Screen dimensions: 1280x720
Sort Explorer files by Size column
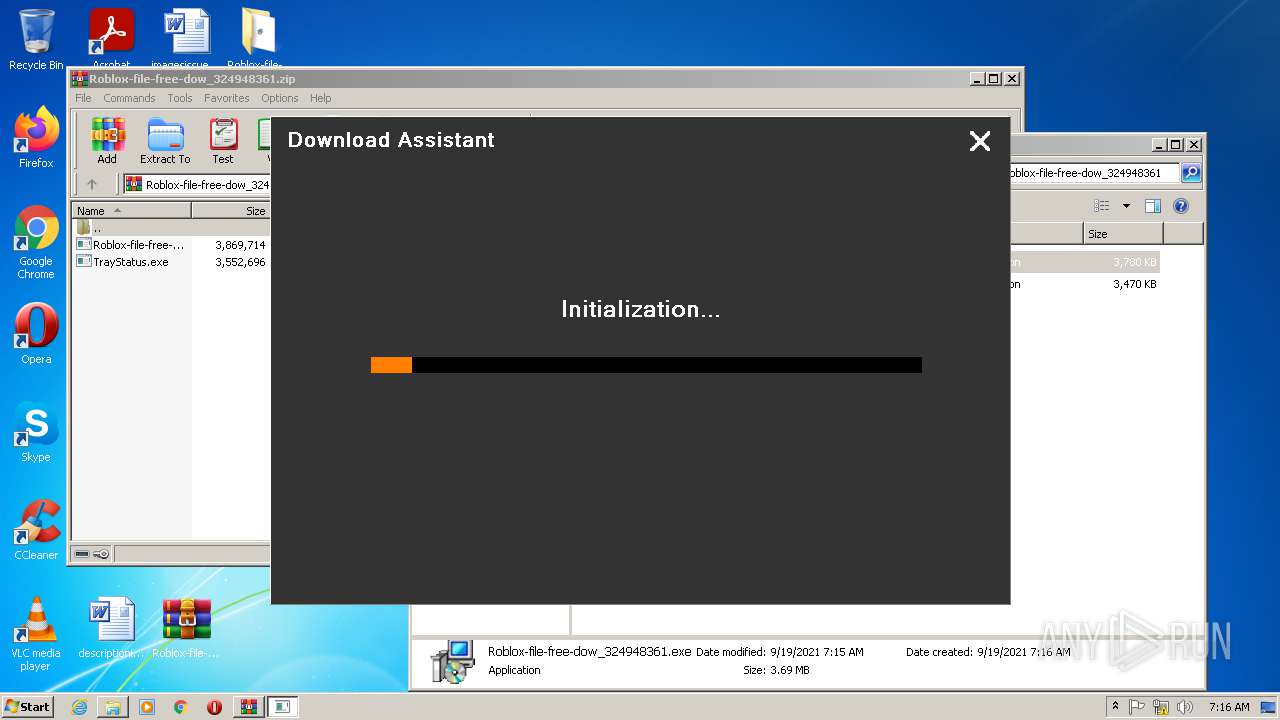(x=1122, y=234)
